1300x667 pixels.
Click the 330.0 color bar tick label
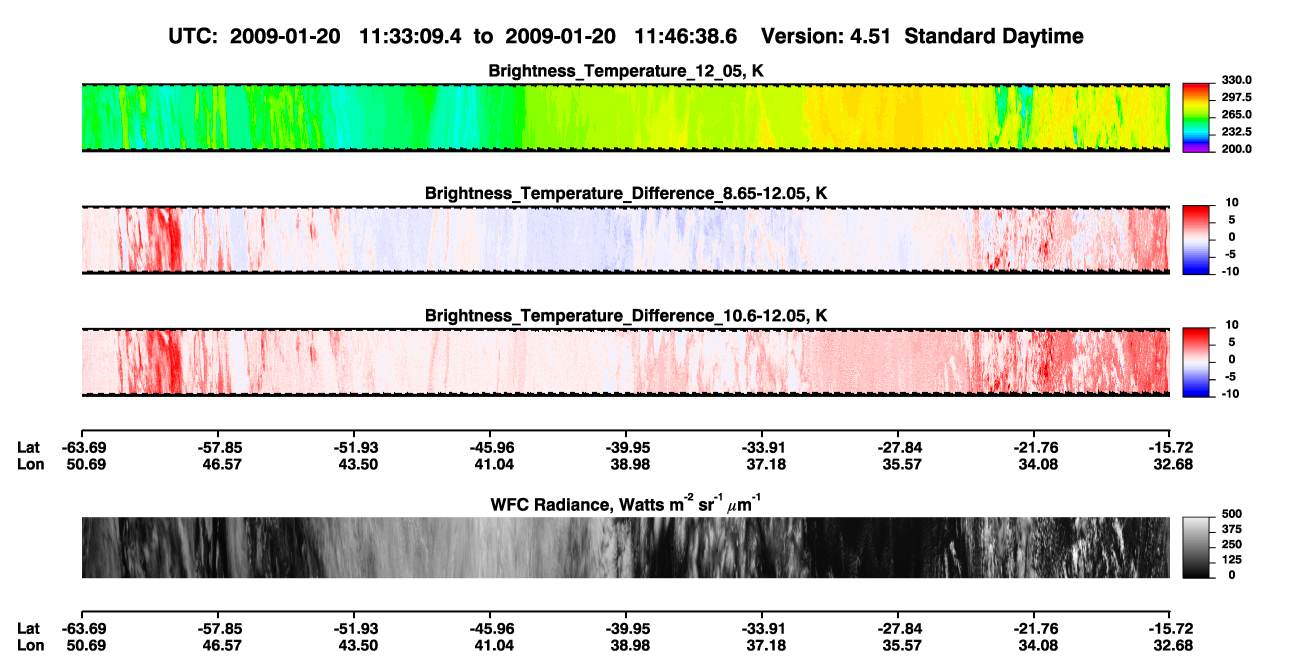(x=1237, y=80)
